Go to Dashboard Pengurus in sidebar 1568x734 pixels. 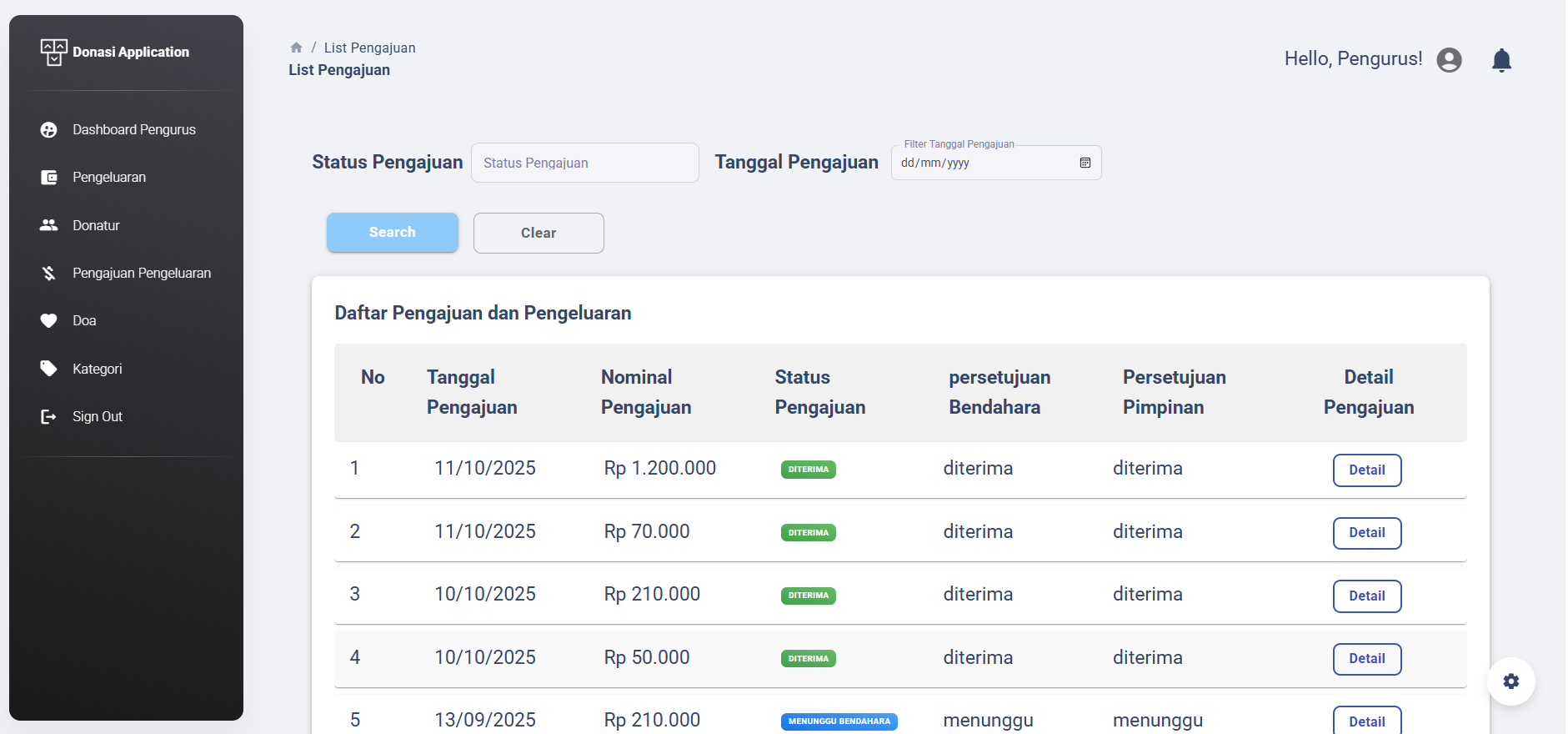click(133, 130)
